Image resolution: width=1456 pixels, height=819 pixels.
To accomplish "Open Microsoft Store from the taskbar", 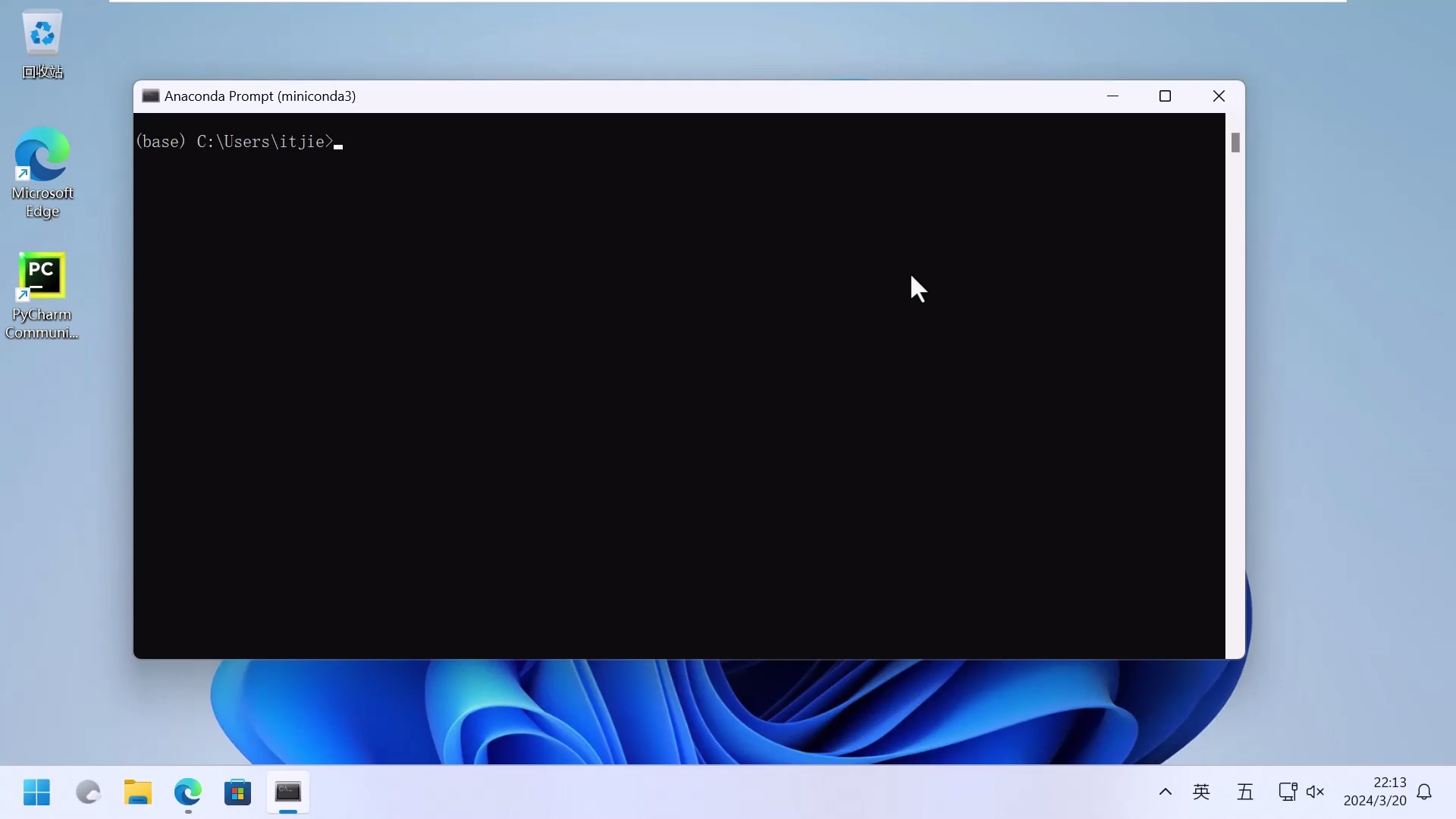I will pyautogui.click(x=237, y=792).
